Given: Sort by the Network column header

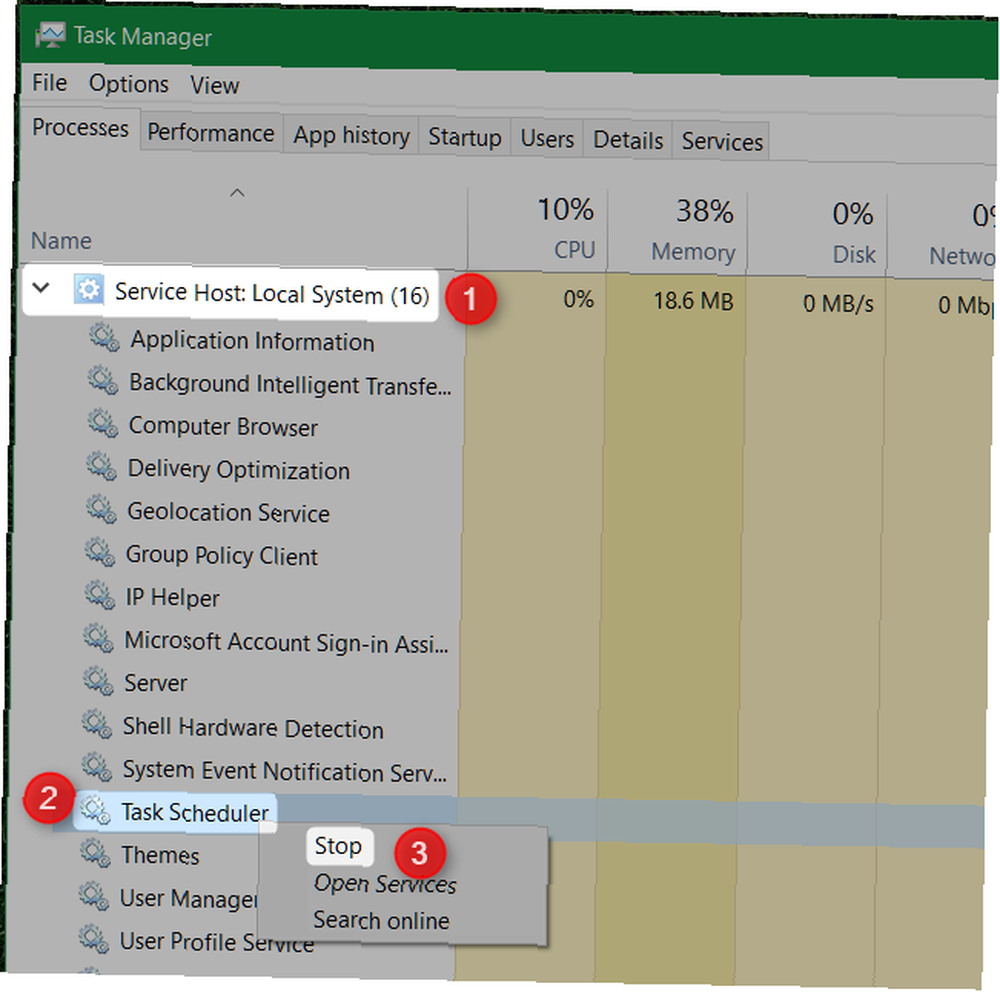Looking at the screenshot, I should (962, 256).
